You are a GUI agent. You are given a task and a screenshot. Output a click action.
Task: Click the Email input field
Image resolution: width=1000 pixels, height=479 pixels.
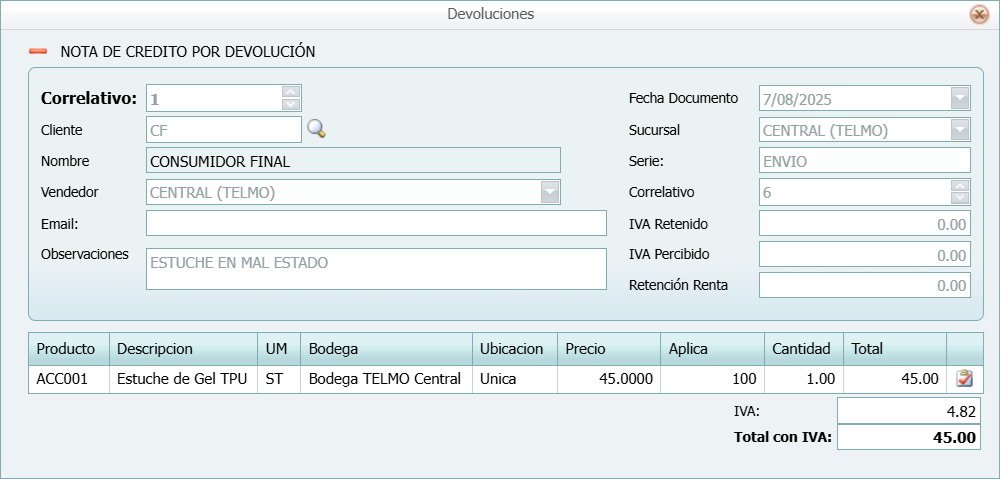[376, 223]
